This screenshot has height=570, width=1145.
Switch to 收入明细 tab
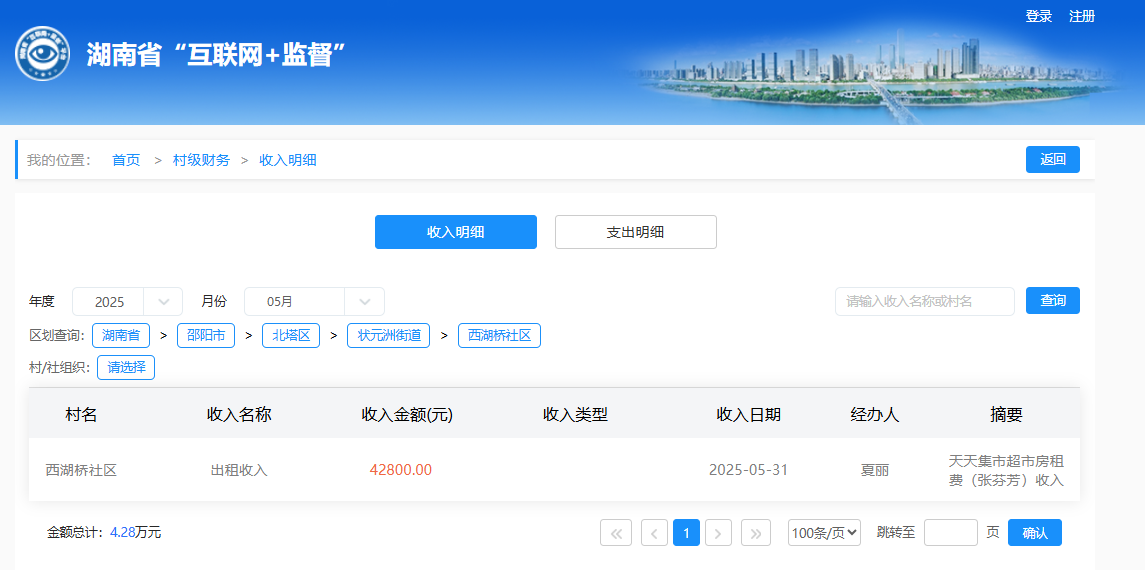pos(456,232)
